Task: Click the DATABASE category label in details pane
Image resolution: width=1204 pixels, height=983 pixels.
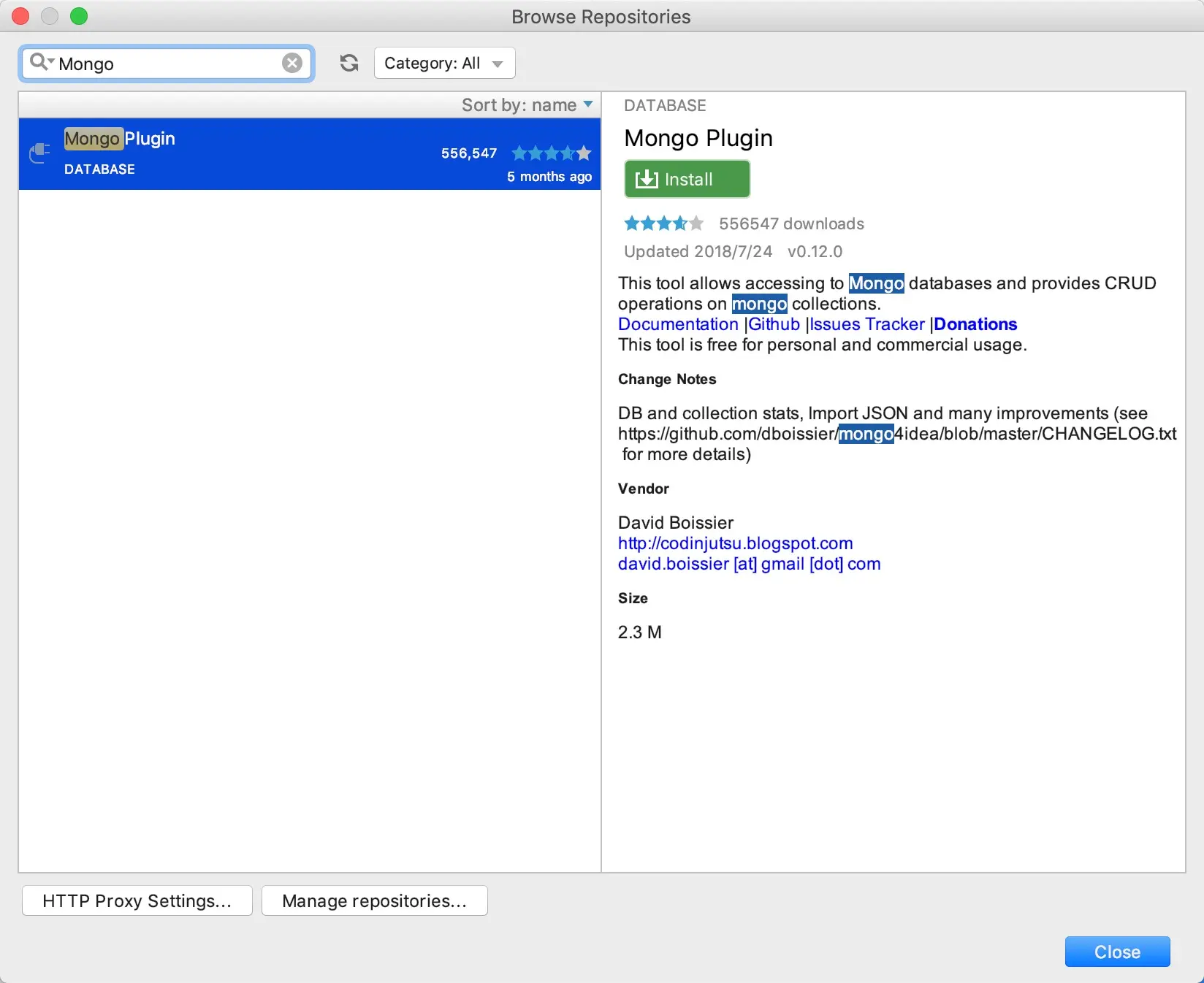Action: tap(665, 105)
